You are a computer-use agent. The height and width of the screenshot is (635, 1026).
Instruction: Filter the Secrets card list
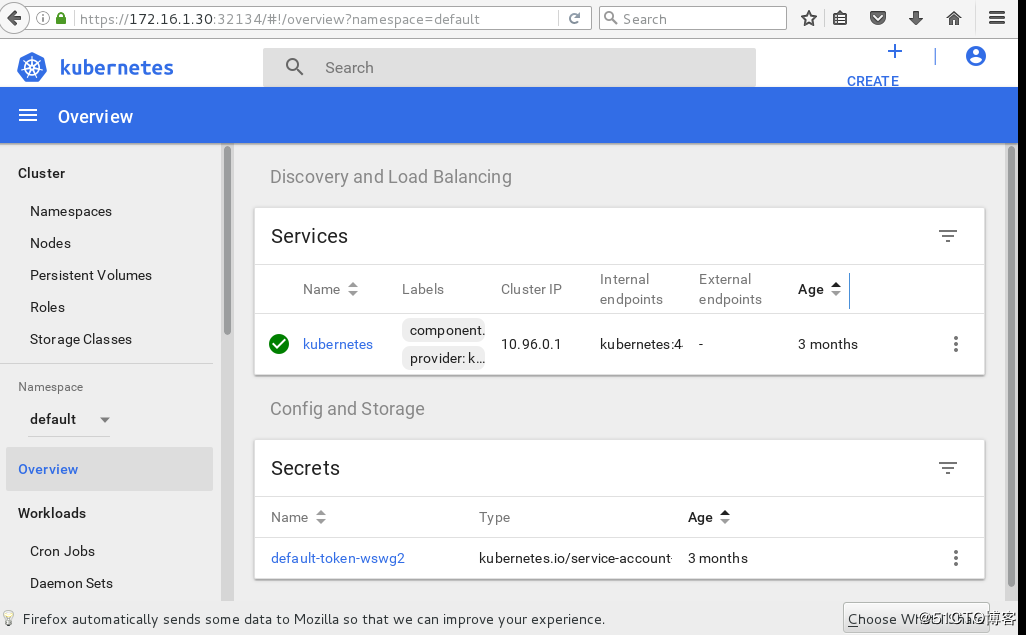coord(947,467)
